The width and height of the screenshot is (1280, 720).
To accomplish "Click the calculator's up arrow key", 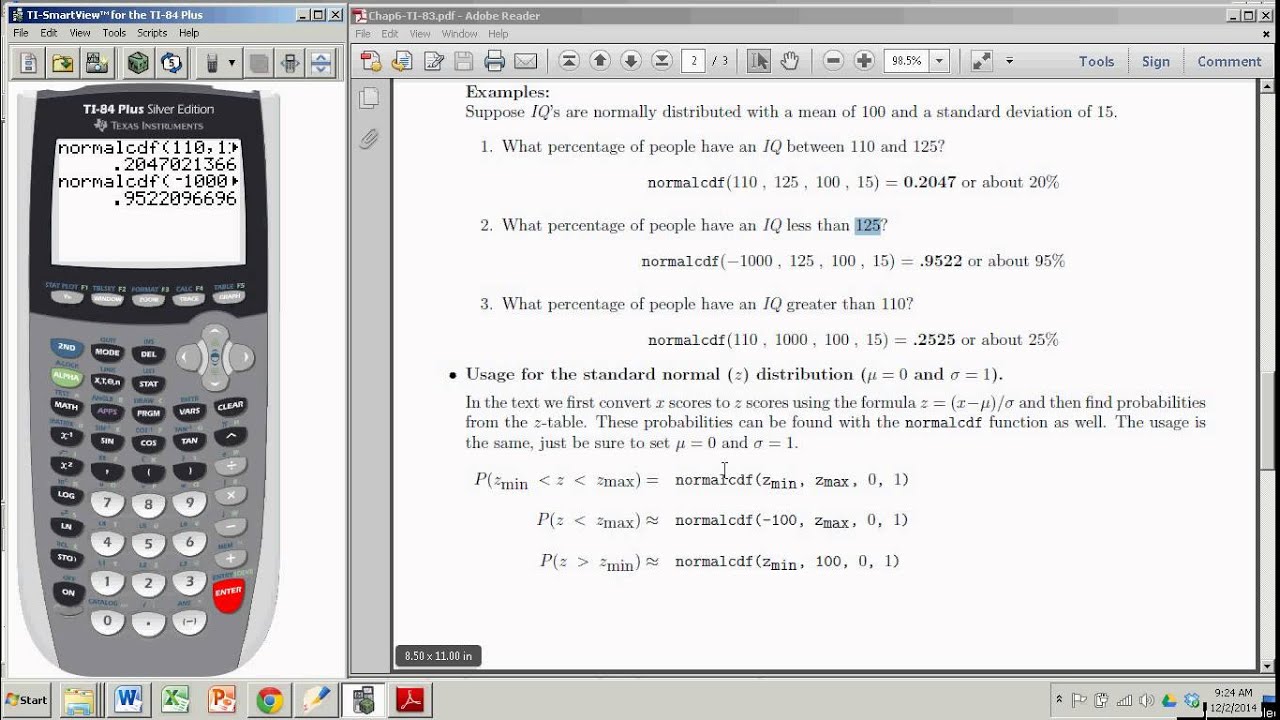I will 214,333.
